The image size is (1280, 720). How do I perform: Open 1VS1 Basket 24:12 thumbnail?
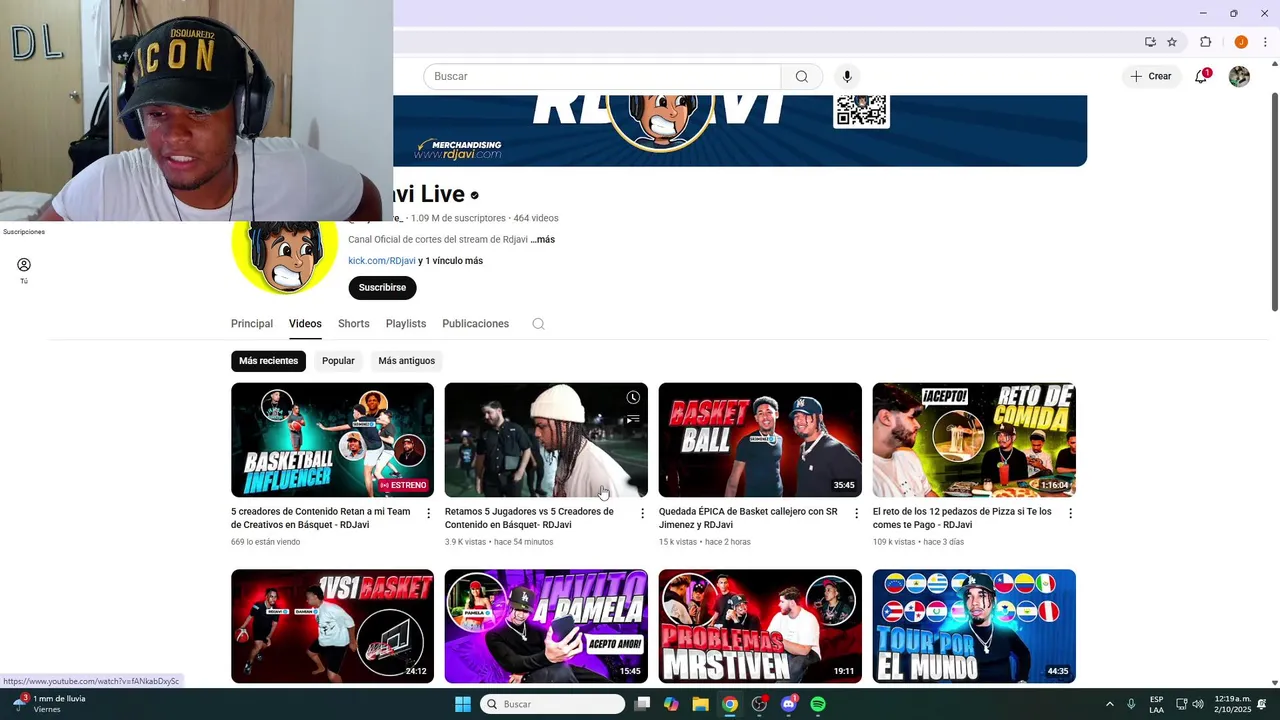[332, 626]
